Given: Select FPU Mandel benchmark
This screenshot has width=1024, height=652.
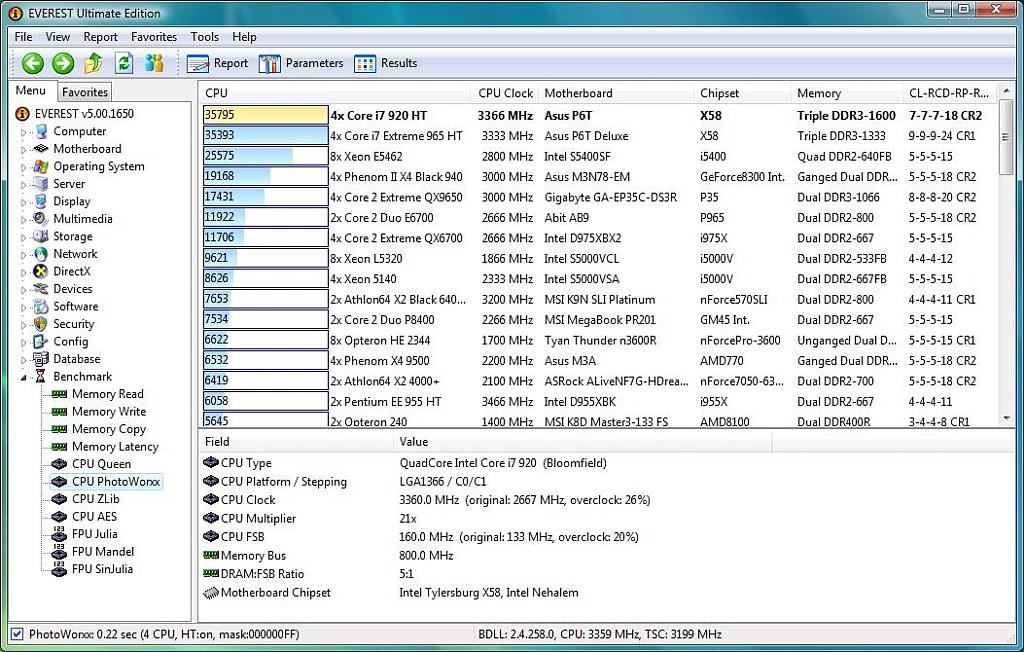Looking at the screenshot, I should (103, 552).
